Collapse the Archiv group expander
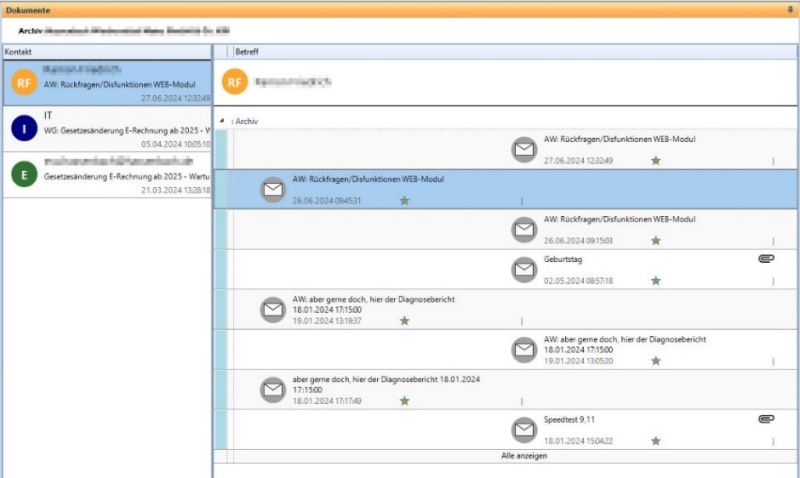 (221, 121)
